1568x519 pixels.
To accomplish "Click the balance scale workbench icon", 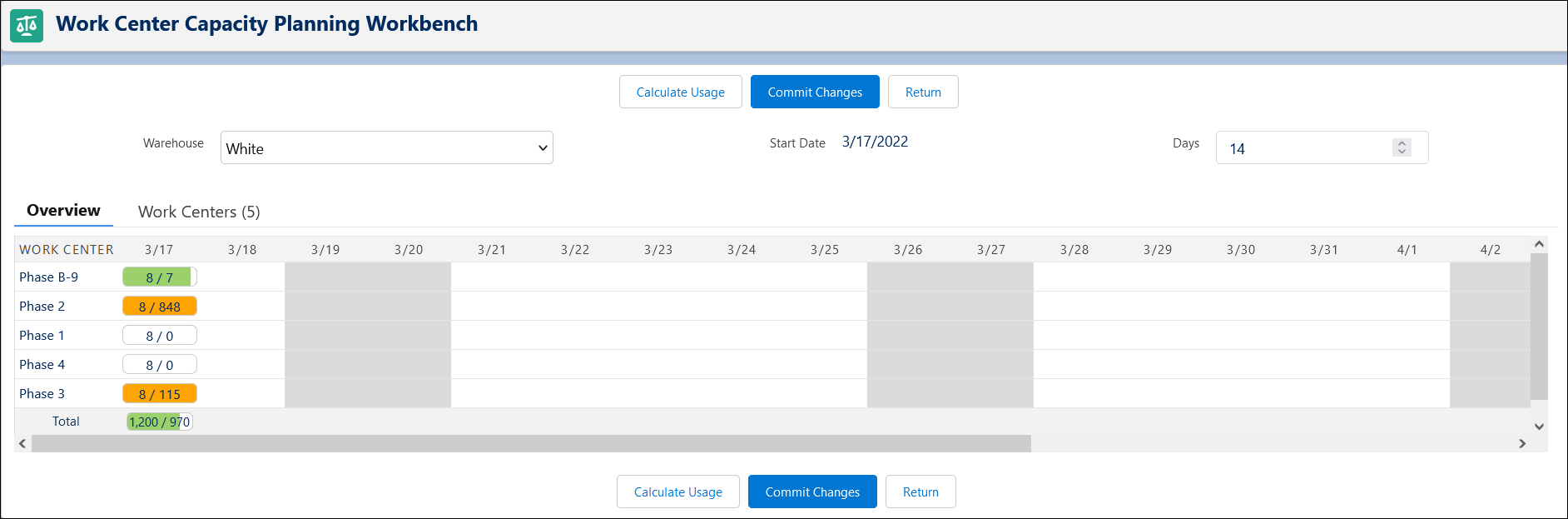I will pyautogui.click(x=27, y=26).
